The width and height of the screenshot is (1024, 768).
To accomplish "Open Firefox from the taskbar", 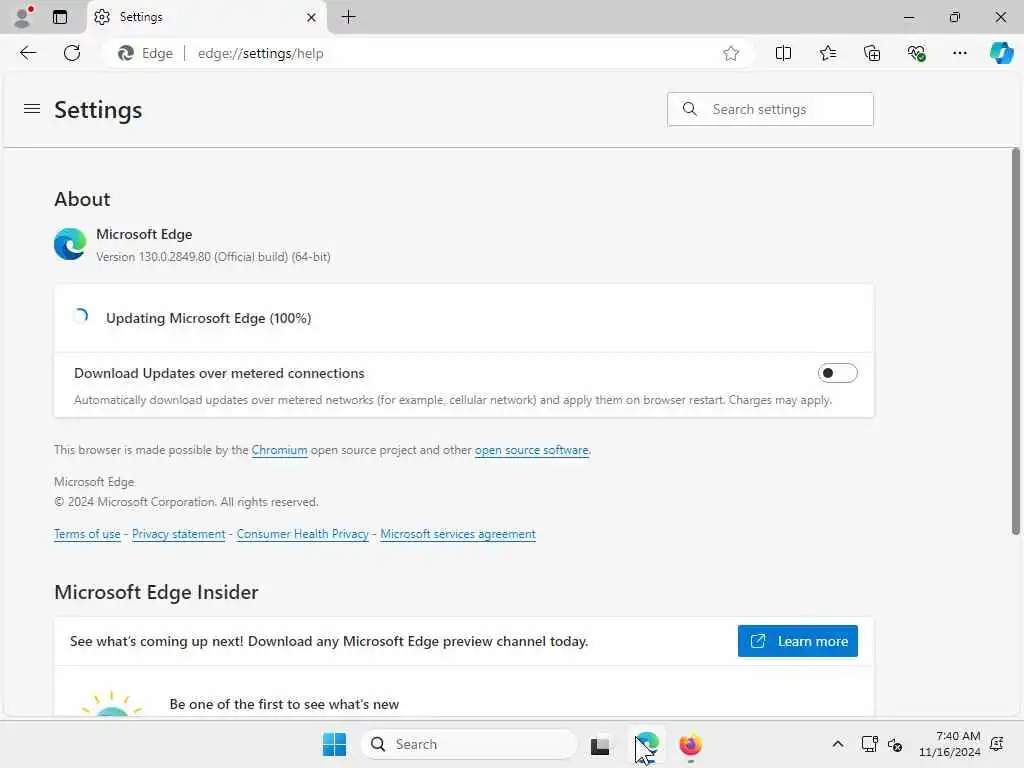I will (690, 744).
